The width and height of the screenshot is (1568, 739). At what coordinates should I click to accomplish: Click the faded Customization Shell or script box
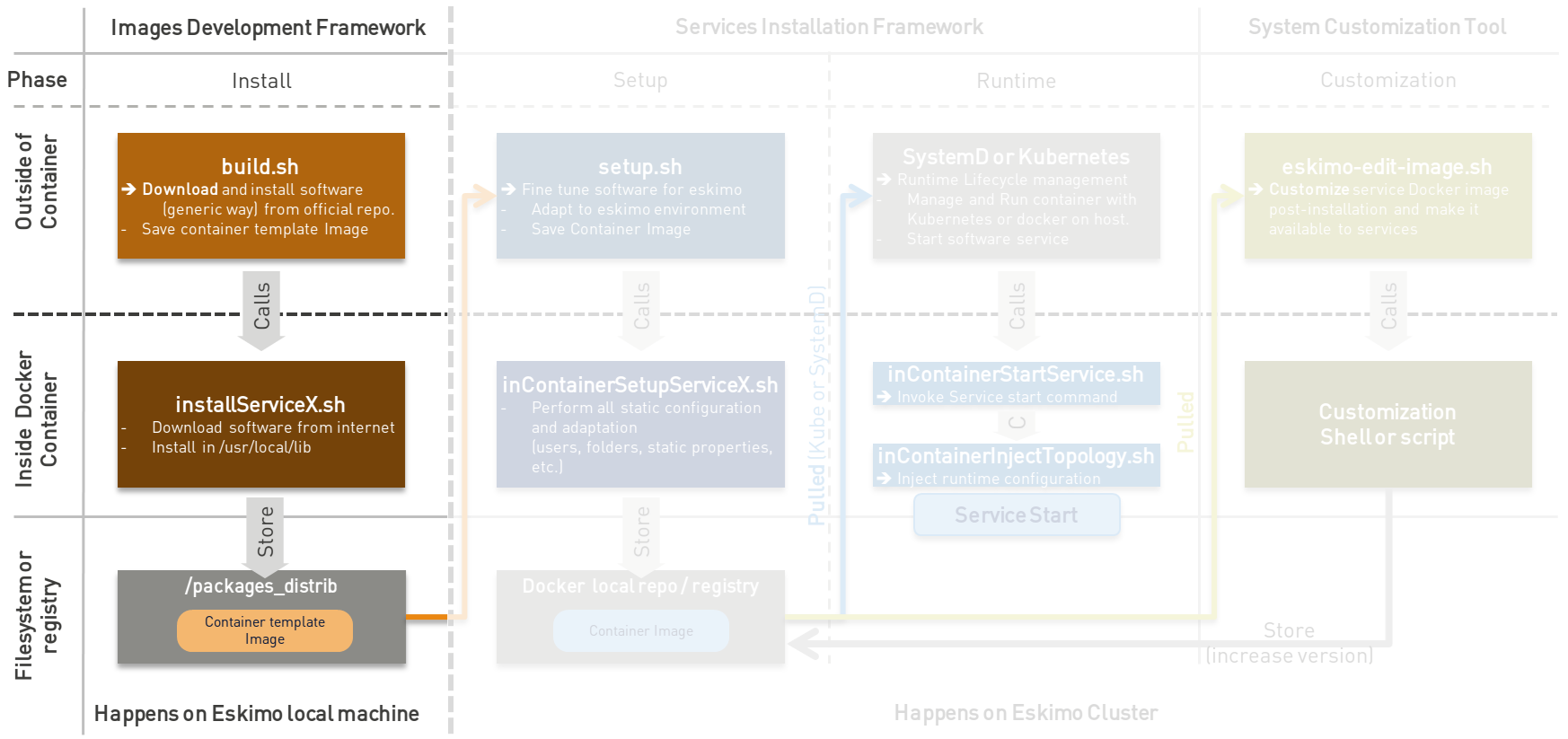click(1388, 425)
